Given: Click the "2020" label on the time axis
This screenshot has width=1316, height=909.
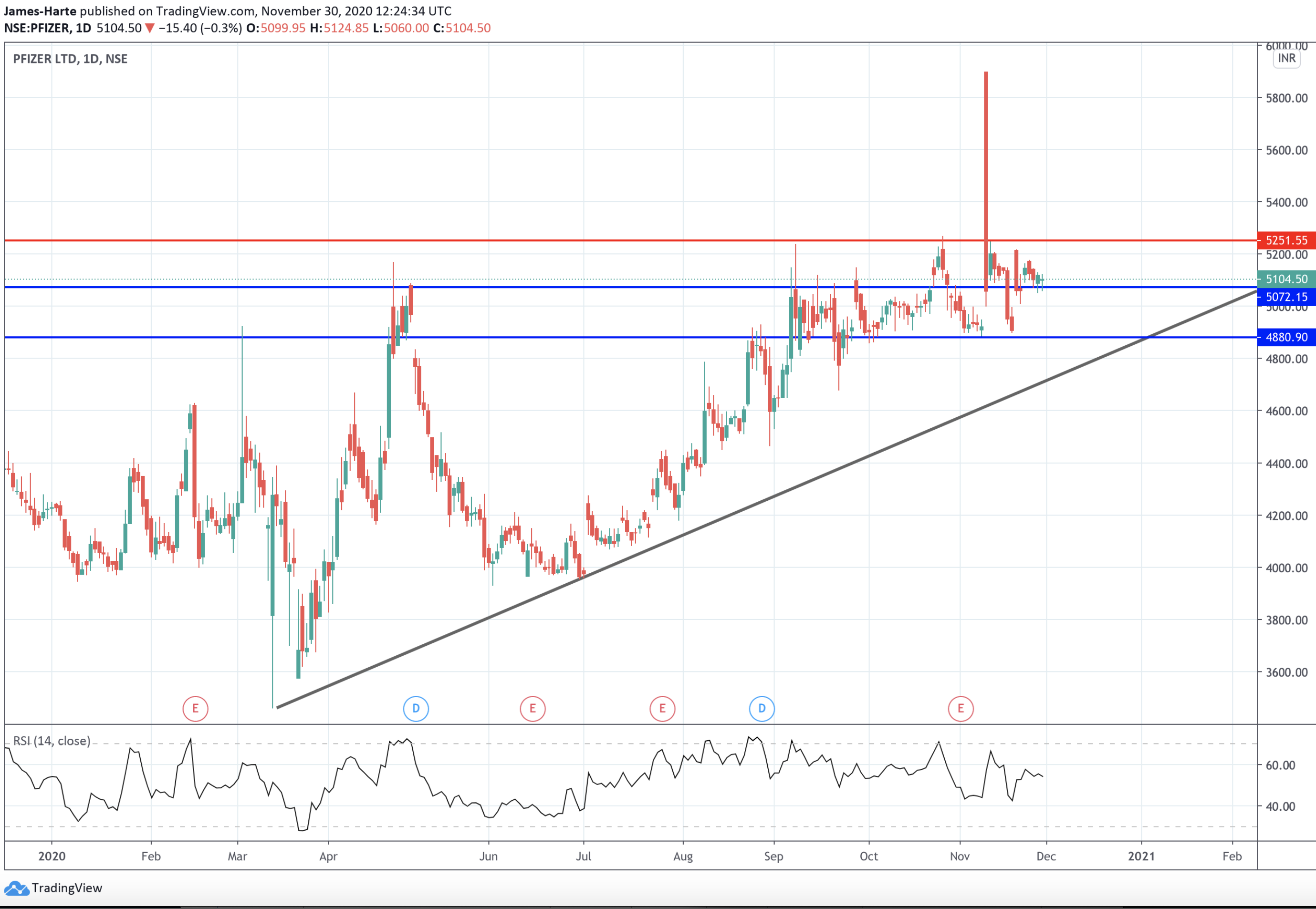Looking at the screenshot, I should (52, 856).
